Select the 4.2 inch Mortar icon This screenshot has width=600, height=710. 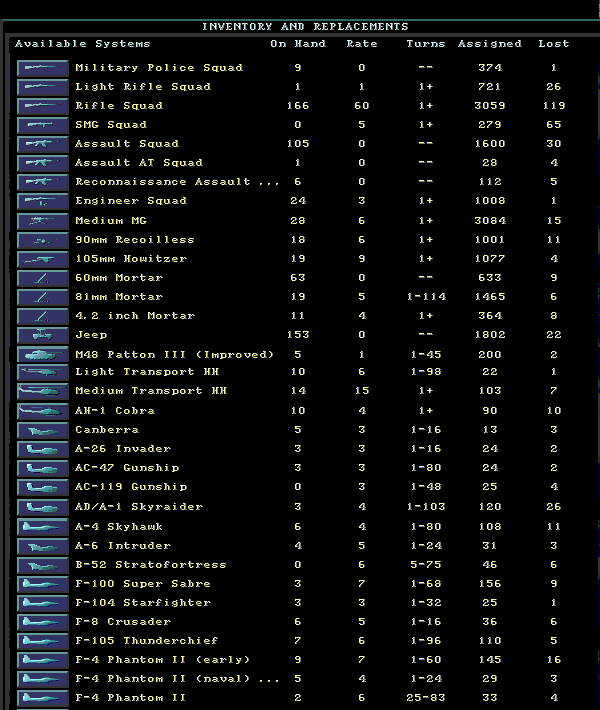43,316
